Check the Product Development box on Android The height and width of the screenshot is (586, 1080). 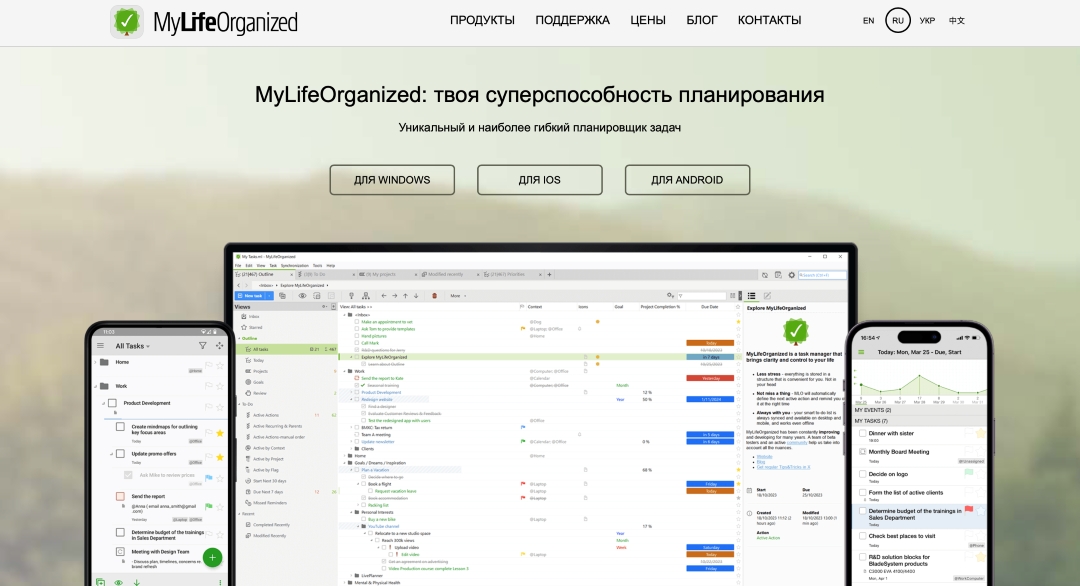(112, 403)
